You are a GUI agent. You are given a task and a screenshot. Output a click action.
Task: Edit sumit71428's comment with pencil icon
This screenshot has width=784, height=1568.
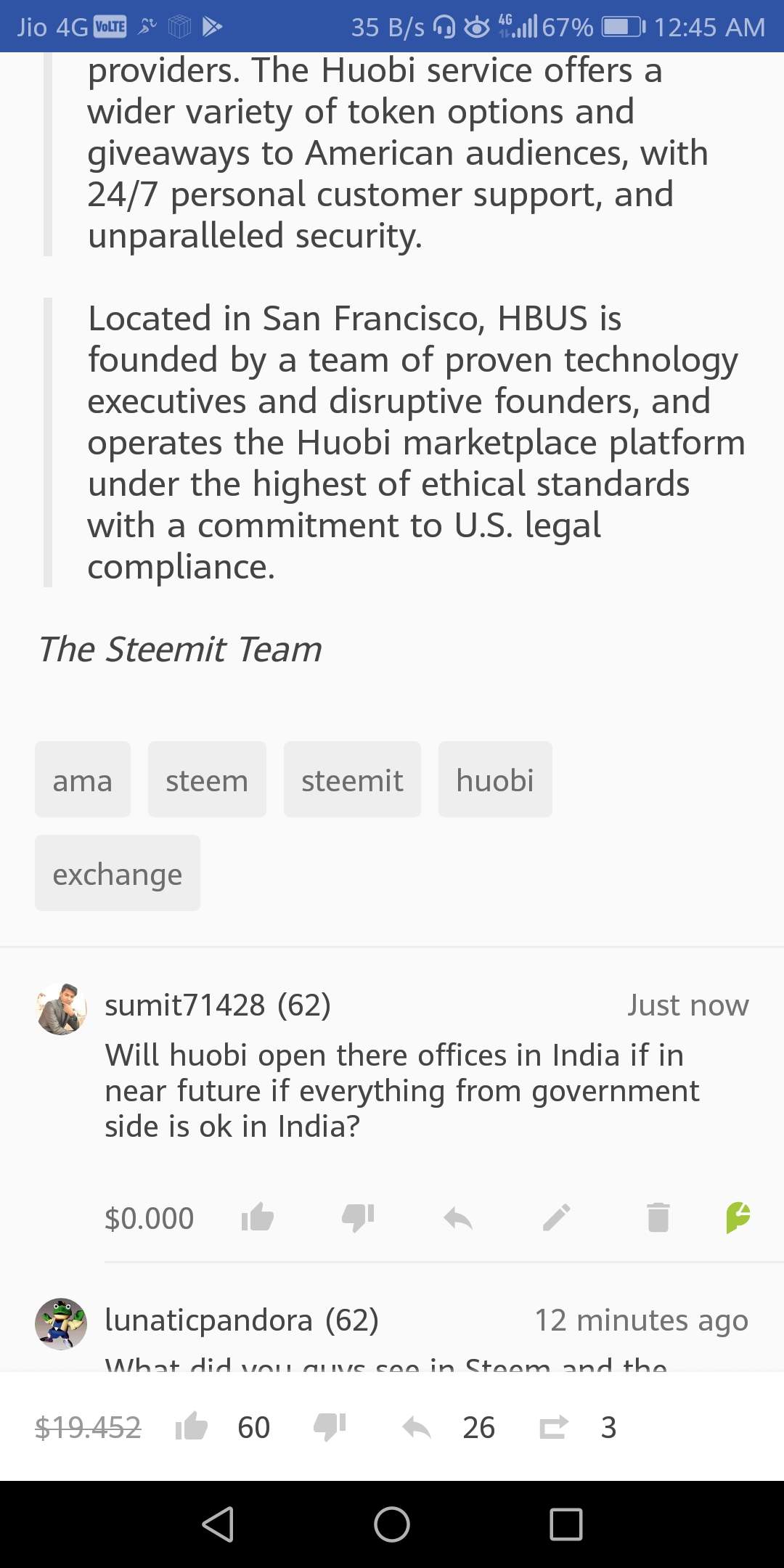[x=557, y=1217]
